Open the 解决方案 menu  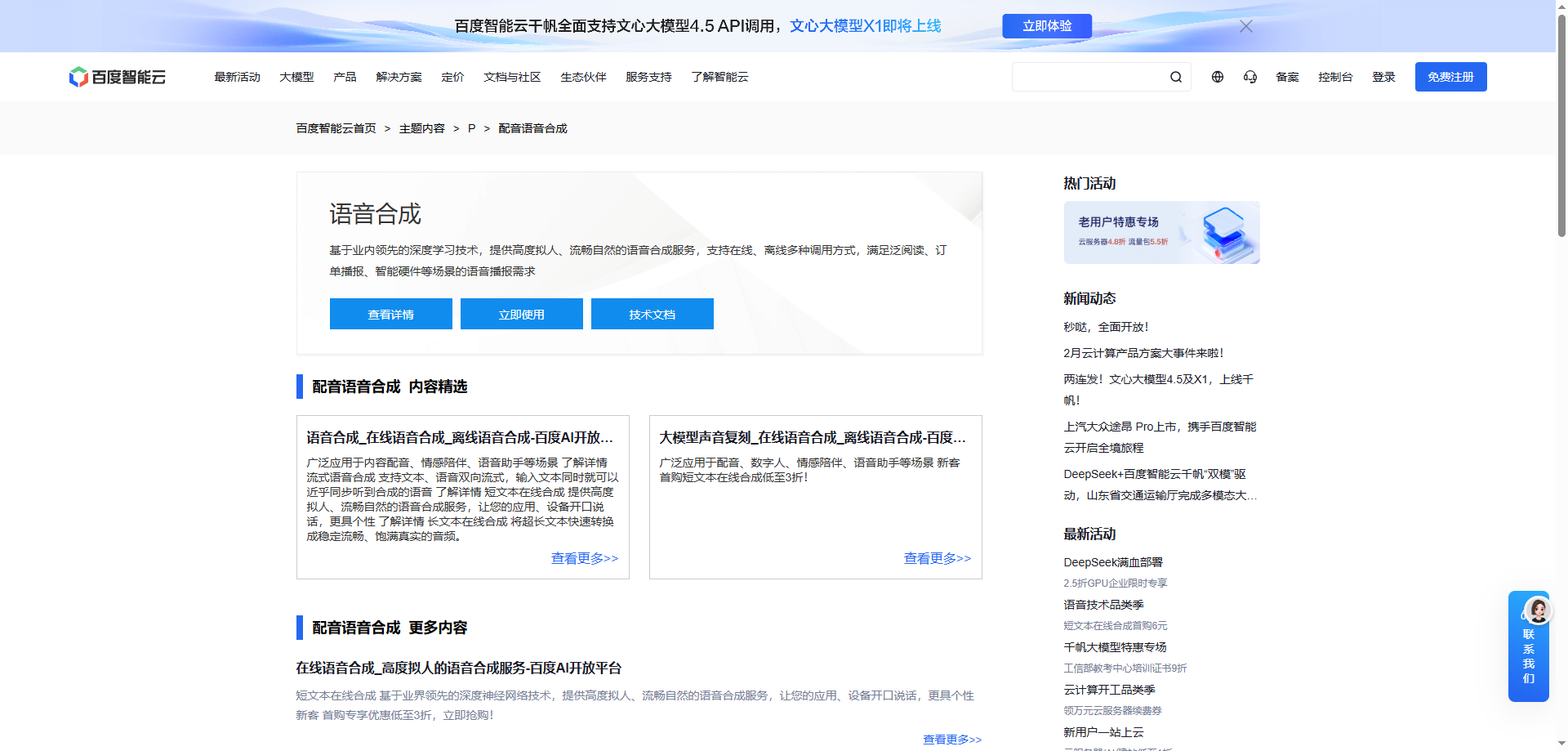(399, 77)
